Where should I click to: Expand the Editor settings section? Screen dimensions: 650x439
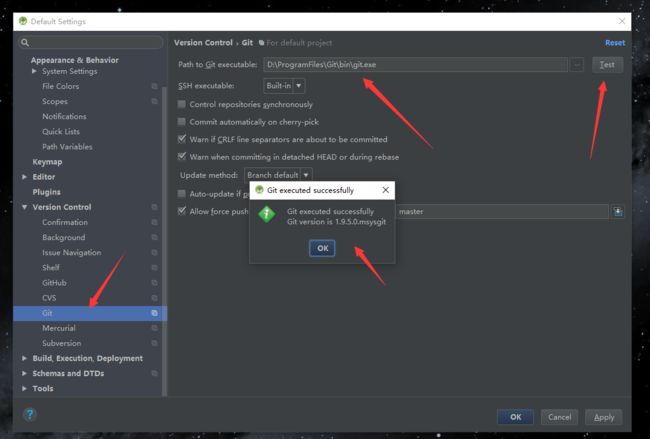click(x=24, y=177)
